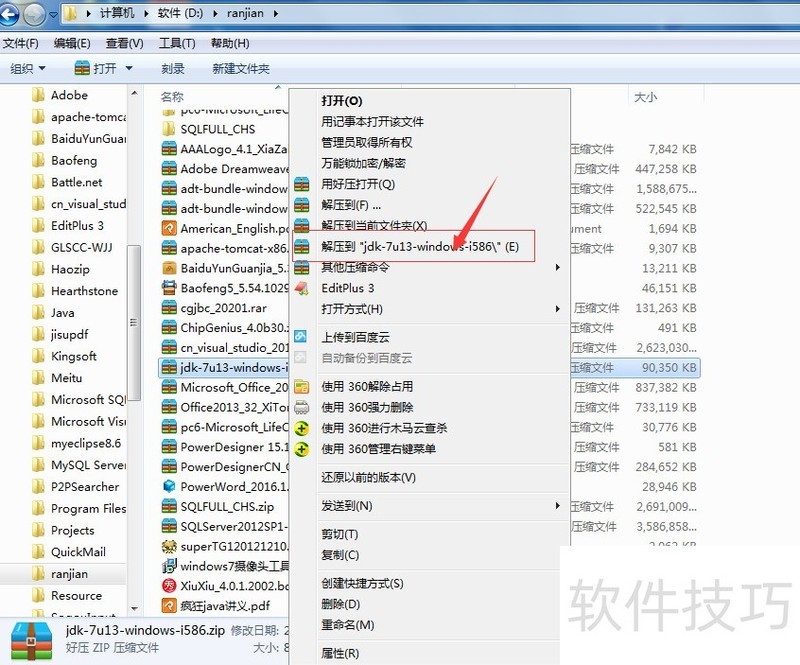Select ranjian folder in navigation tree
This screenshot has width=800, height=665.
click(x=69, y=574)
